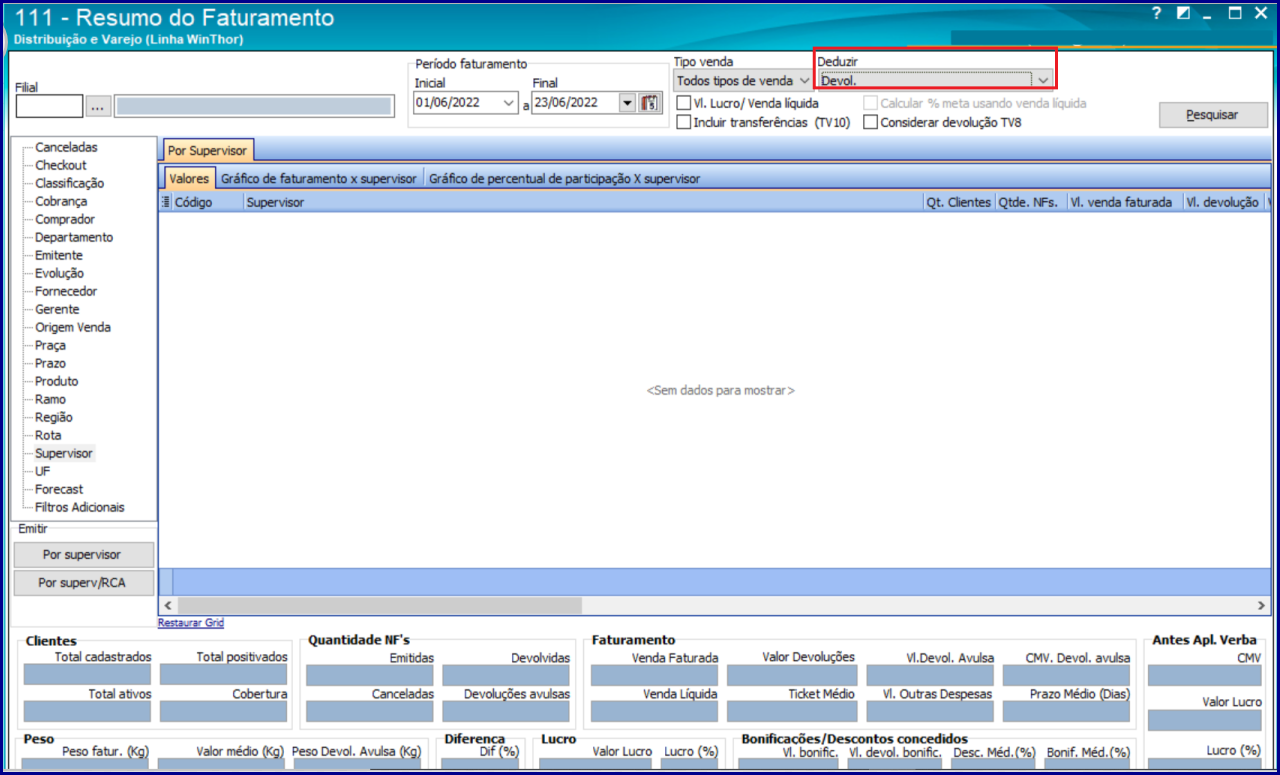The image size is (1280, 775).
Task: Select Evolução in the tree
Action: 59,273
